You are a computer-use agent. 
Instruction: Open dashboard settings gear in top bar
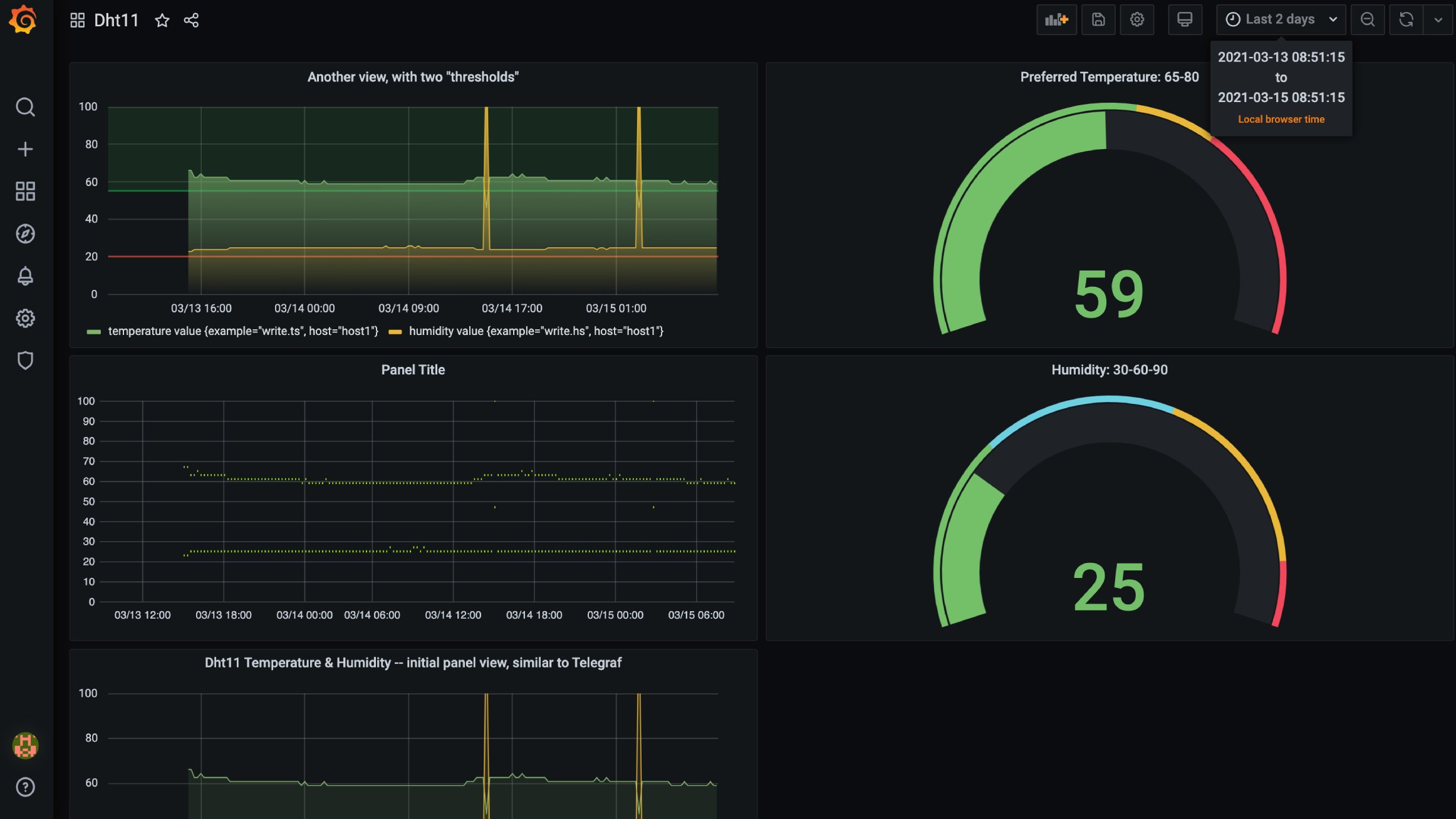(1136, 19)
